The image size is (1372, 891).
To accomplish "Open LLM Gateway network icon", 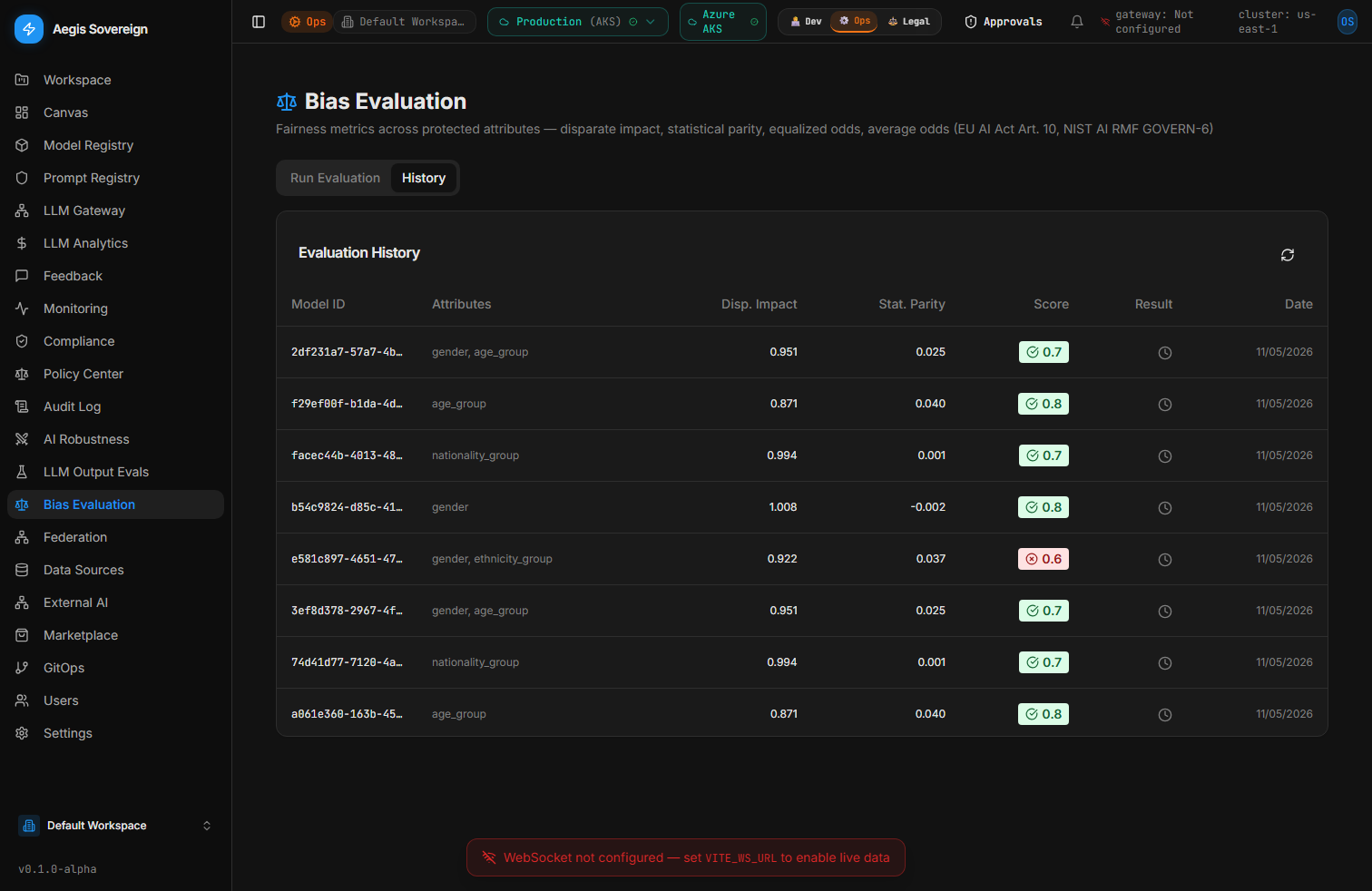I will pos(22,211).
